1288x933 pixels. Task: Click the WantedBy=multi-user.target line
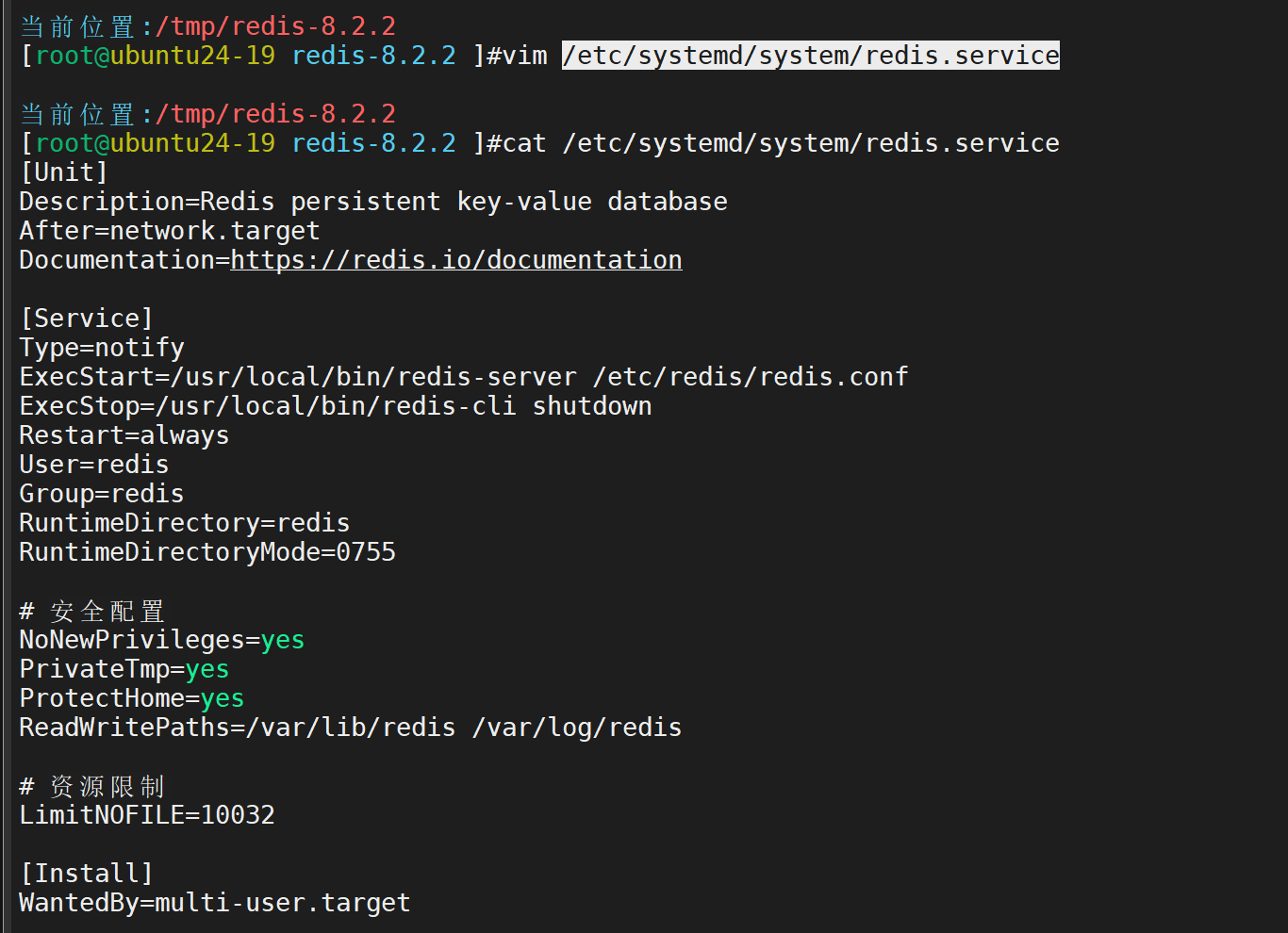click(215, 903)
